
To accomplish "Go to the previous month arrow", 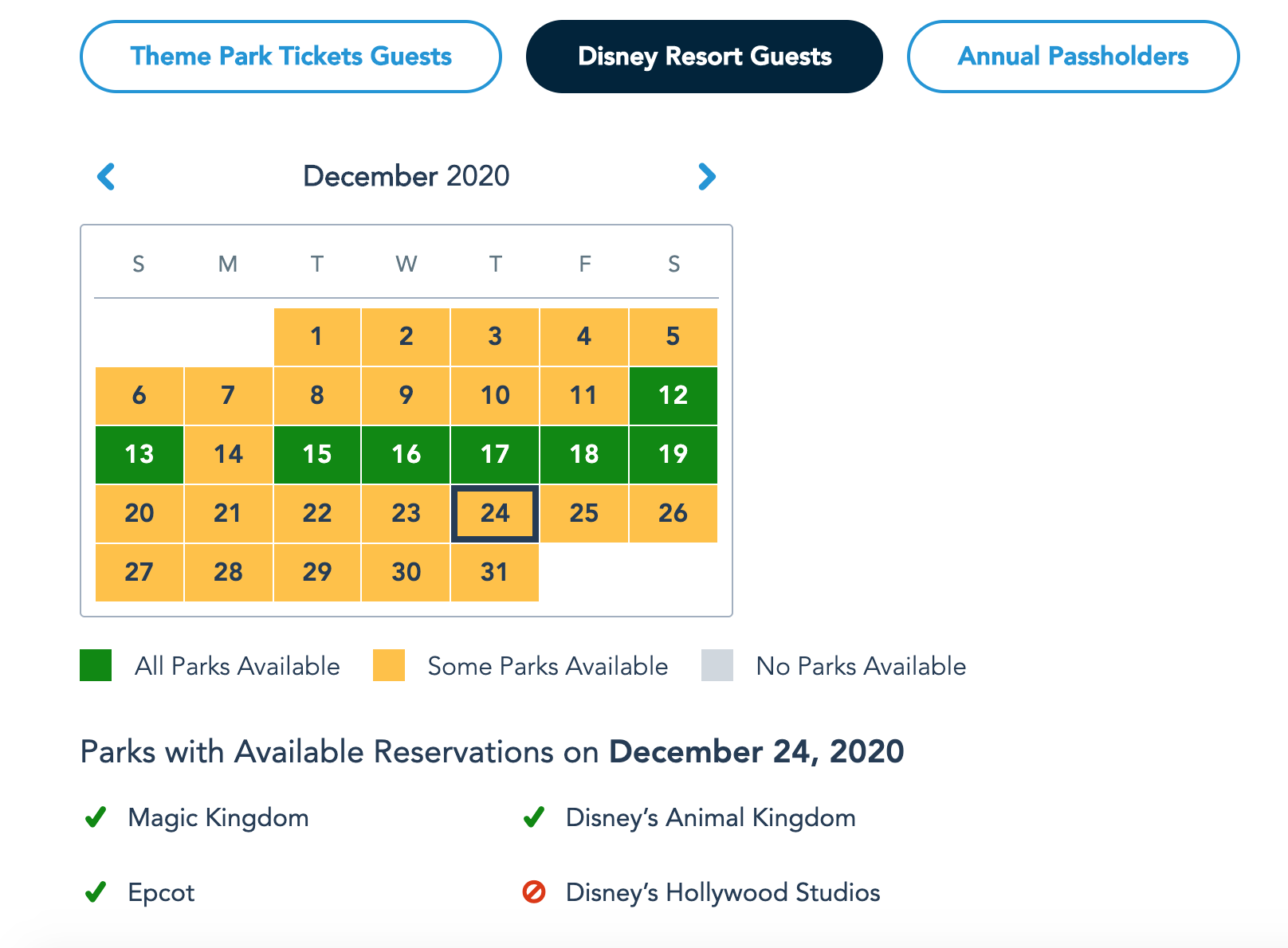I will 106,176.
